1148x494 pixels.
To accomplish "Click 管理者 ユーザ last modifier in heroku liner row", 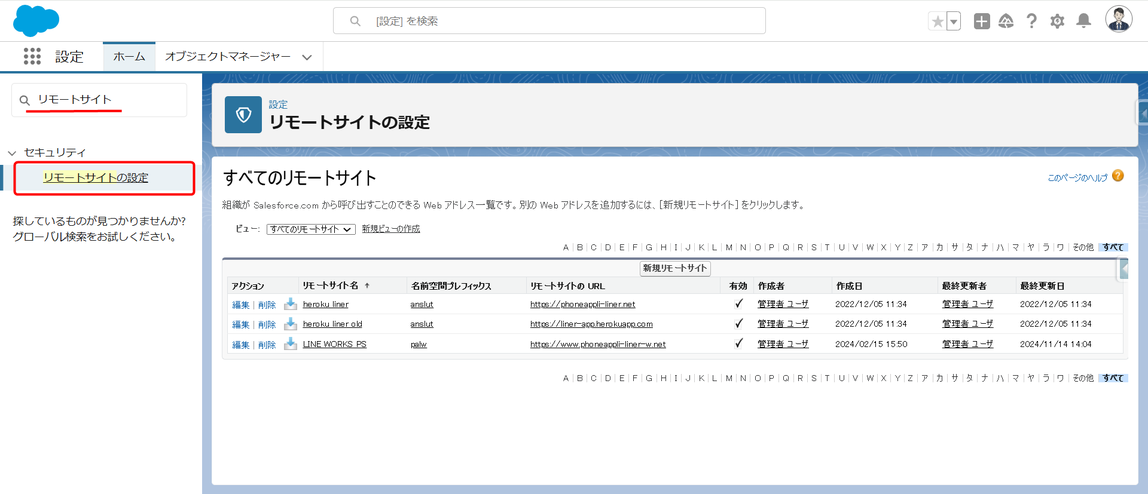I will [968, 304].
